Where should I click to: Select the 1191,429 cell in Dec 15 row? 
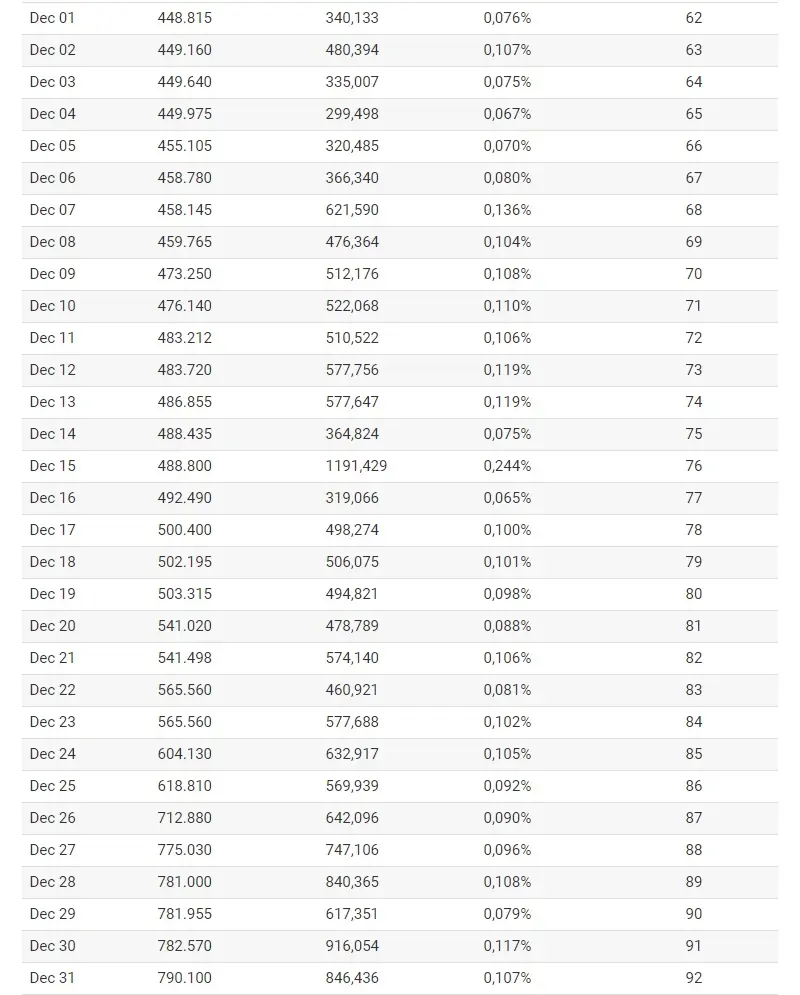[356, 466]
